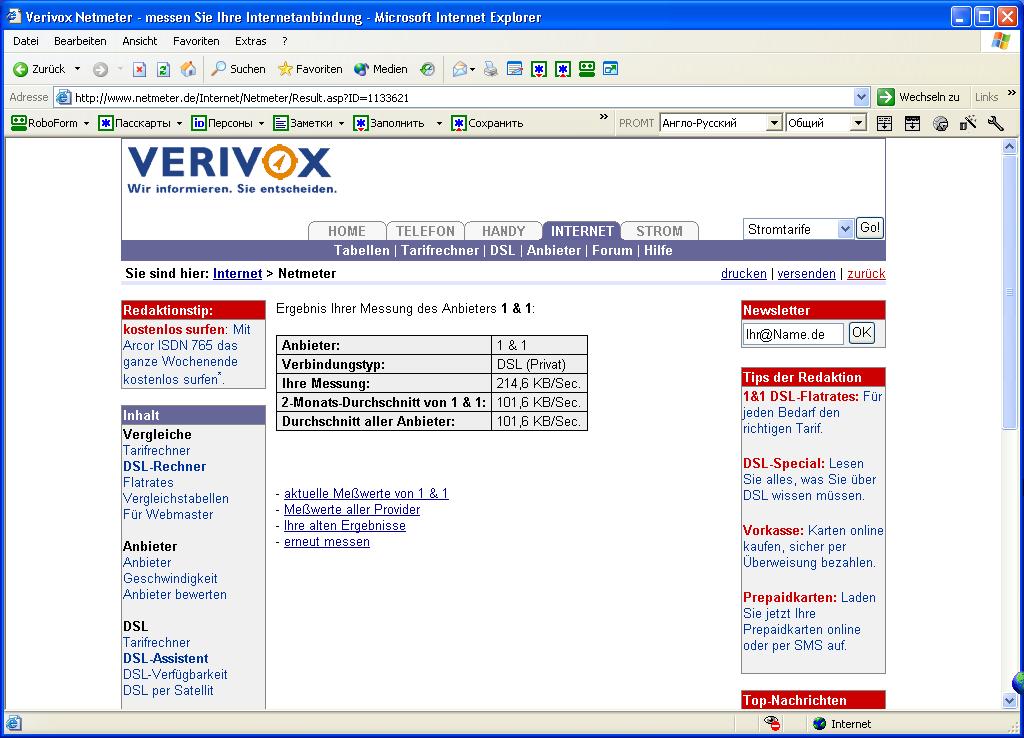Screen dimensions: 1024x738
Task: Click the mail envelope icon
Action: (460, 69)
